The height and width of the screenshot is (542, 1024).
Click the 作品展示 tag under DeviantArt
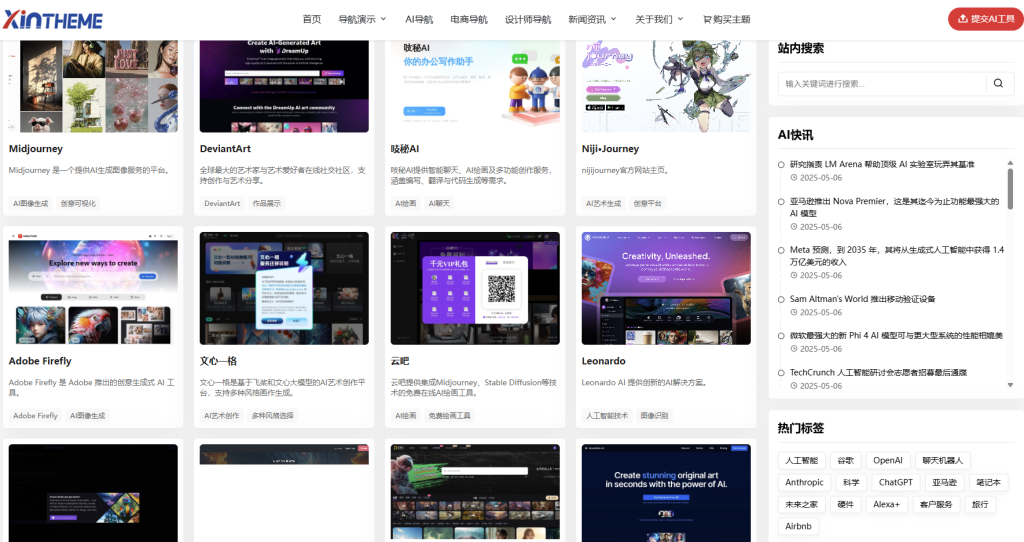click(x=267, y=203)
